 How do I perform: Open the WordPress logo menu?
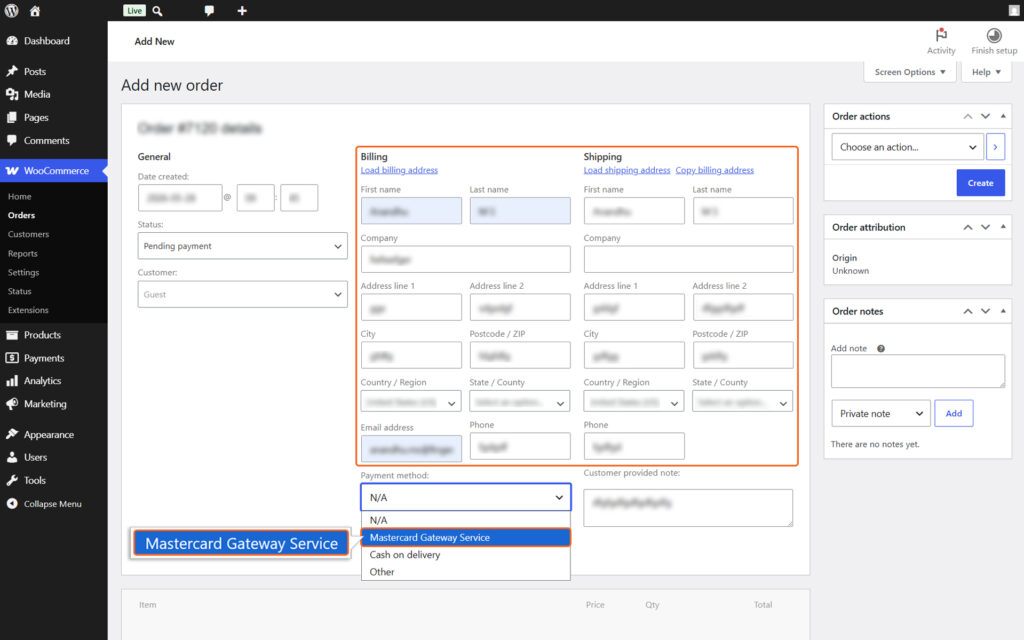point(12,10)
